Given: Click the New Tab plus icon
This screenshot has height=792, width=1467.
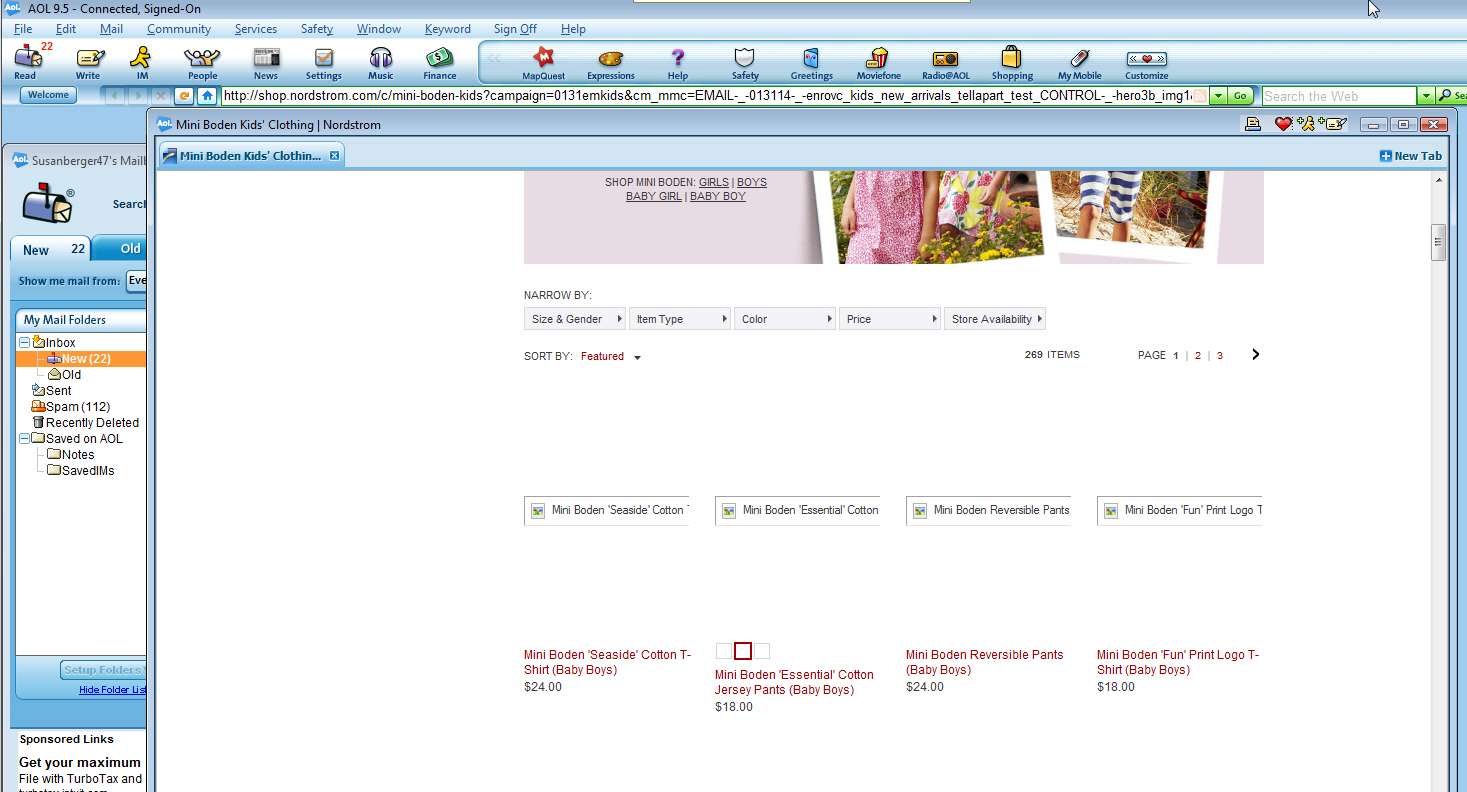Looking at the screenshot, I should pyautogui.click(x=1385, y=156).
